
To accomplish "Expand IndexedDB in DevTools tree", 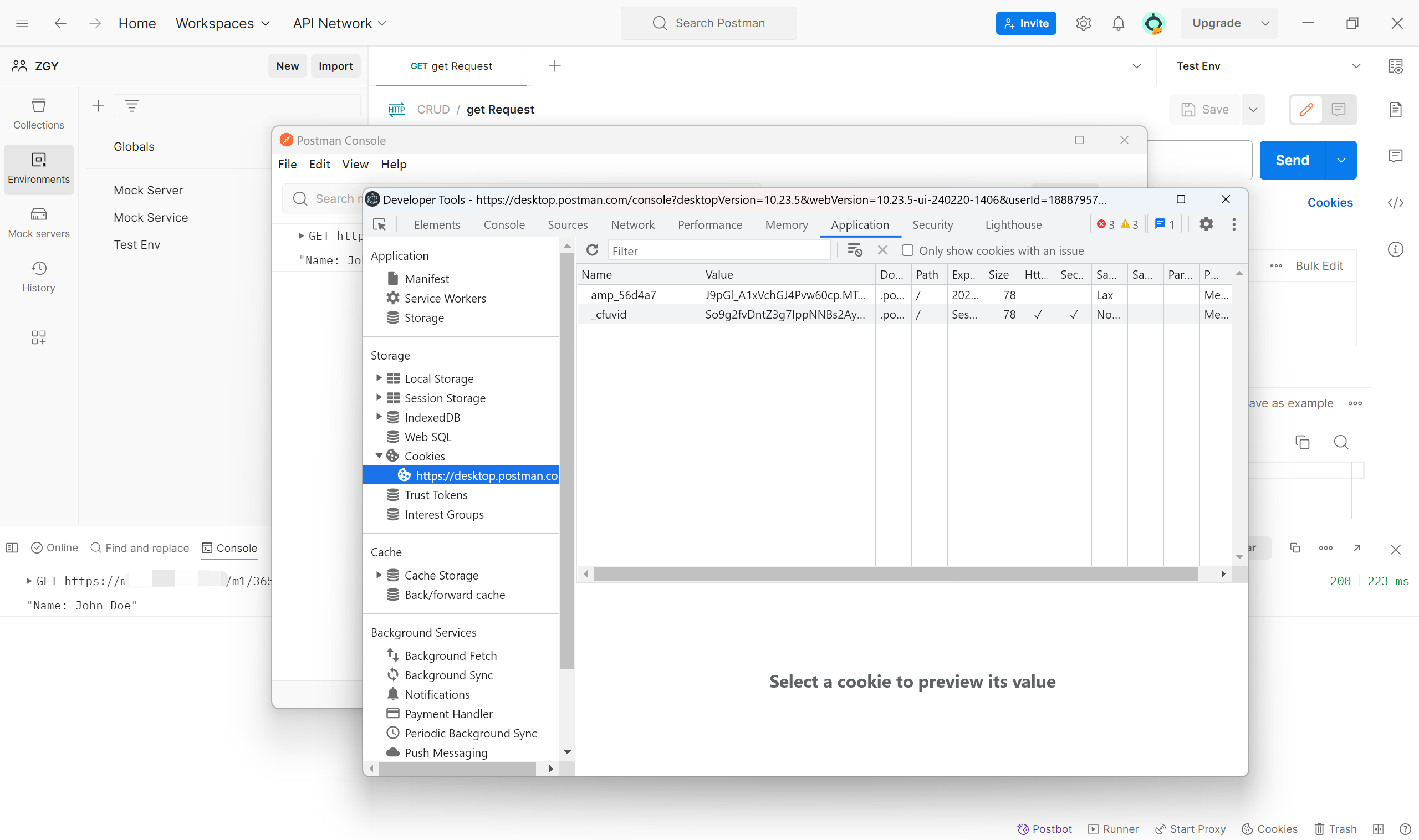I will point(379,417).
